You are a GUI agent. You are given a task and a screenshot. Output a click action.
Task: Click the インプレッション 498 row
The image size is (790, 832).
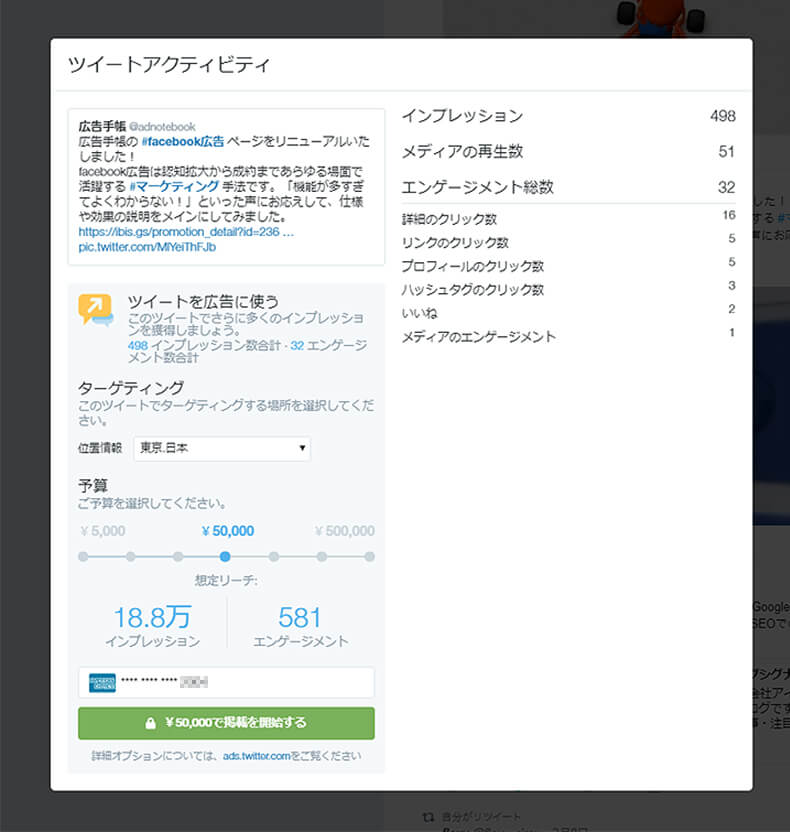point(568,116)
